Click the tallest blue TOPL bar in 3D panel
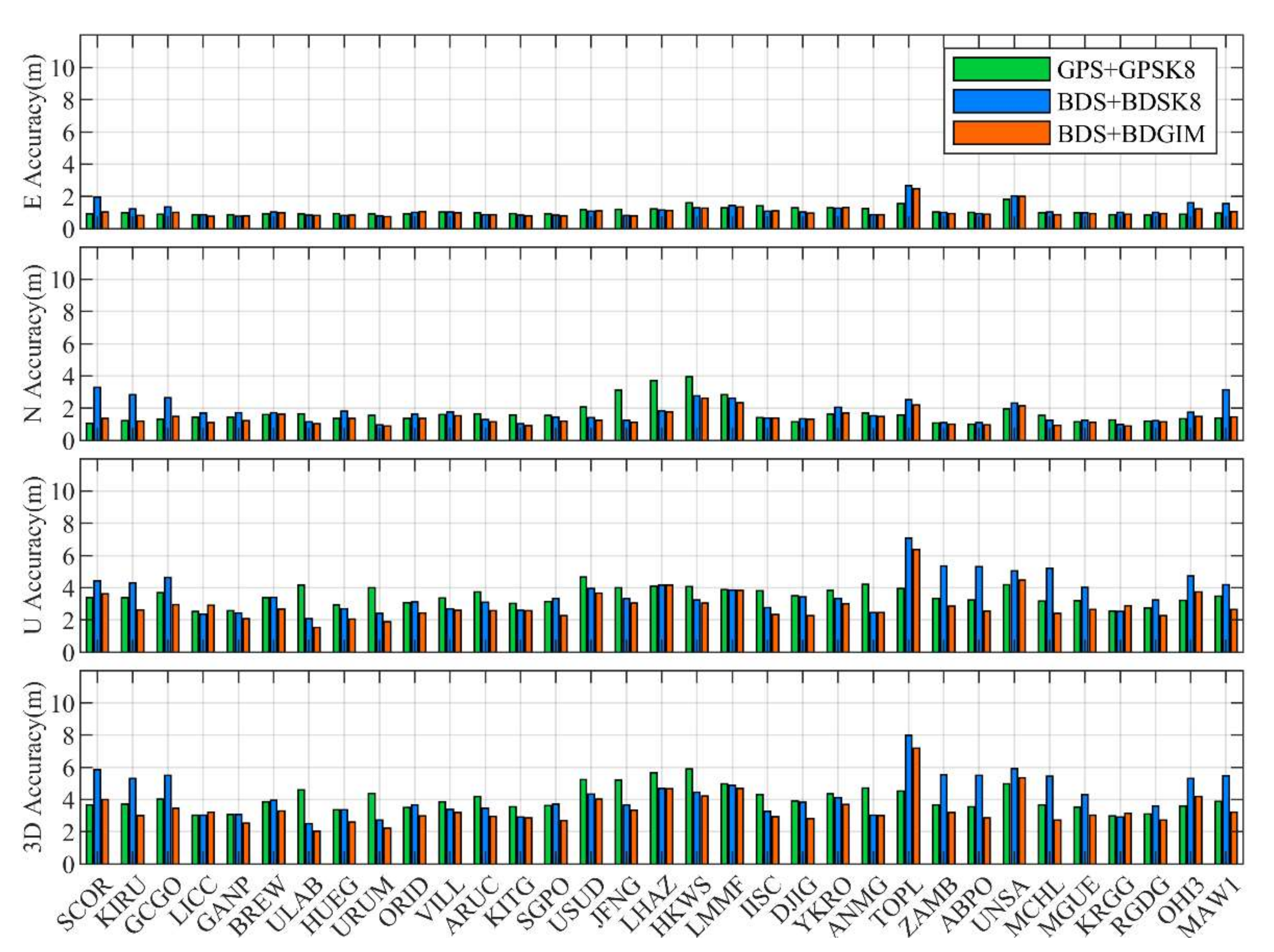 pyautogui.click(x=909, y=800)
